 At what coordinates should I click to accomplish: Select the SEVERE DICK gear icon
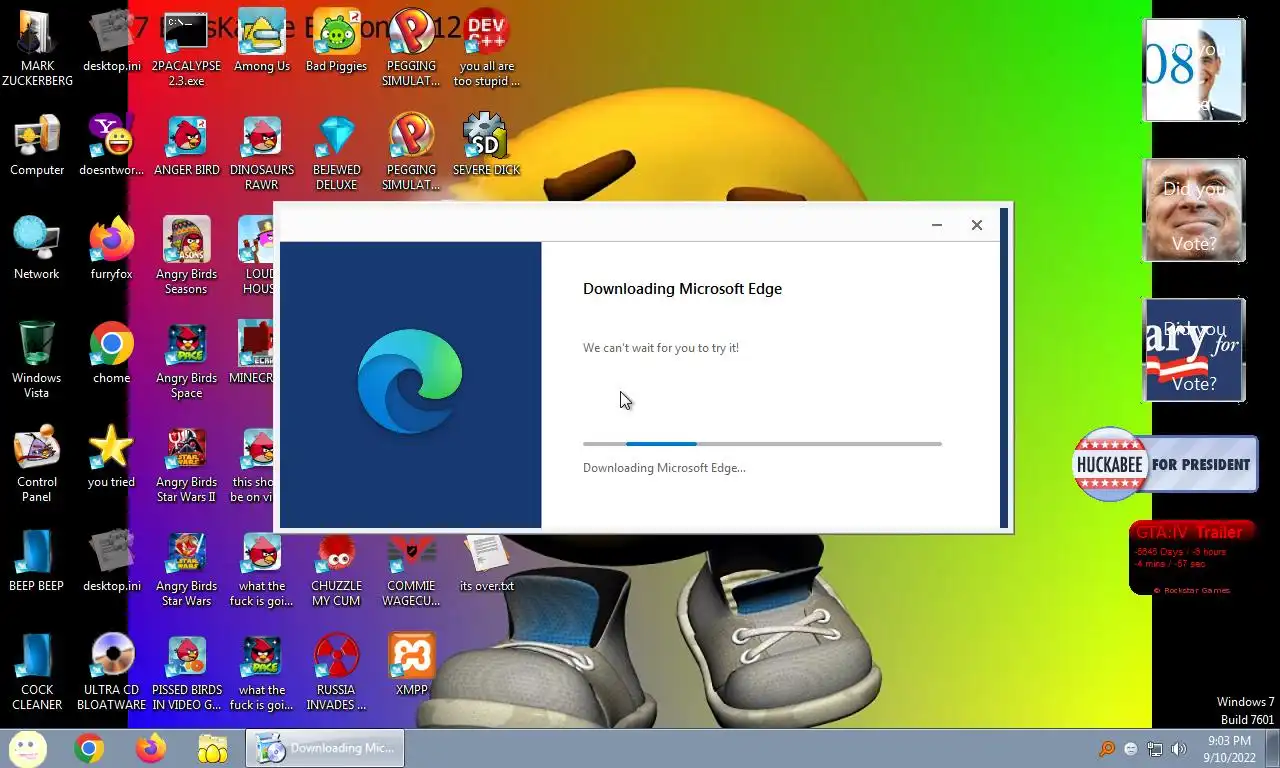pos(486,145)
